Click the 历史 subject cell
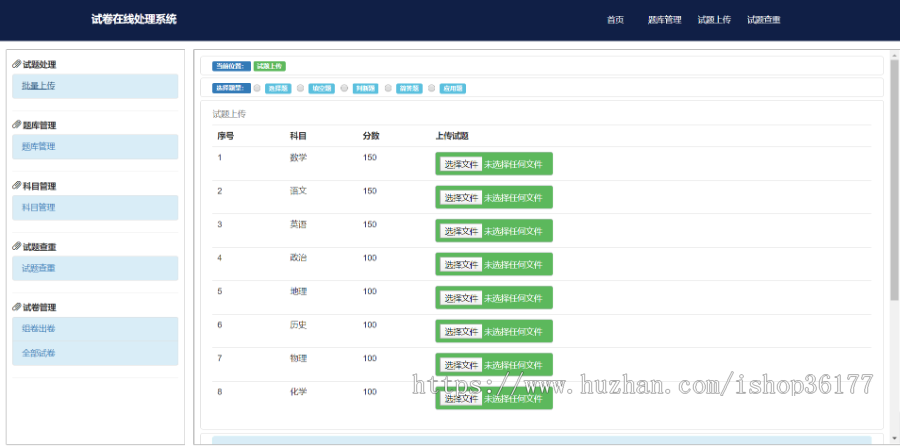This screenshot has width=900, height=448. click(298, 325)
